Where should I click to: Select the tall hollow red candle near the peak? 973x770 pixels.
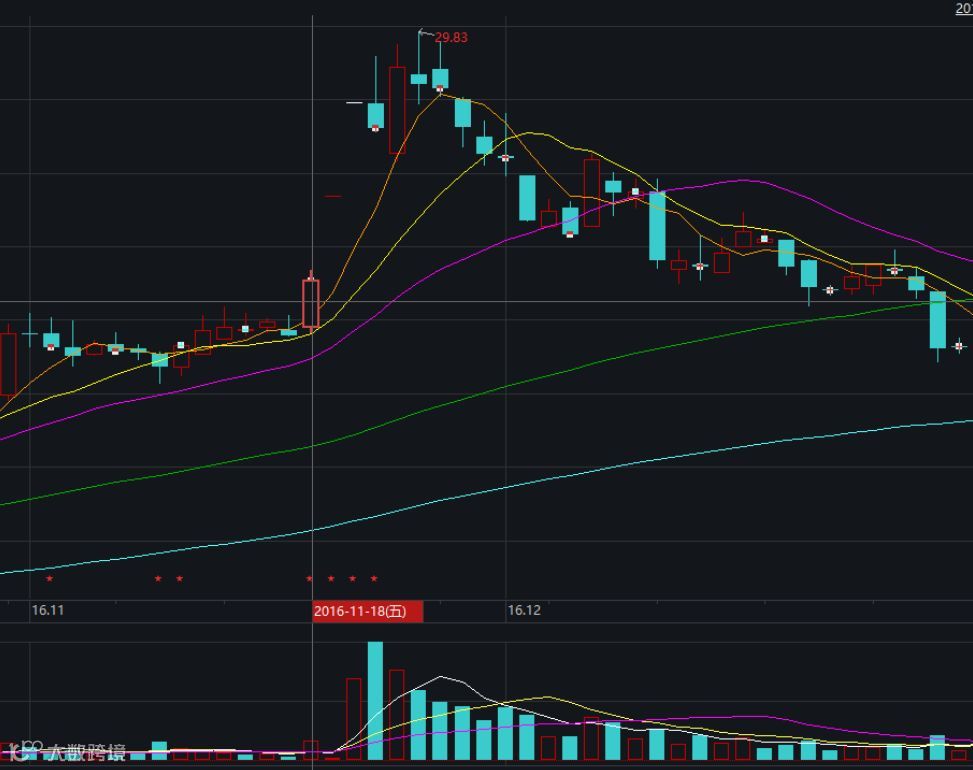(x=397, y=110)
